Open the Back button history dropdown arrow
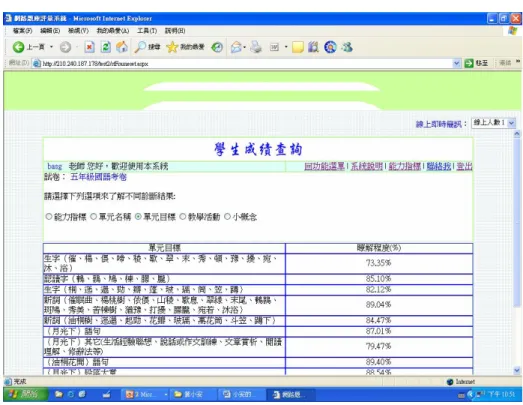The image size is (523, 405). pyautogui.click(x=51, y=47)
